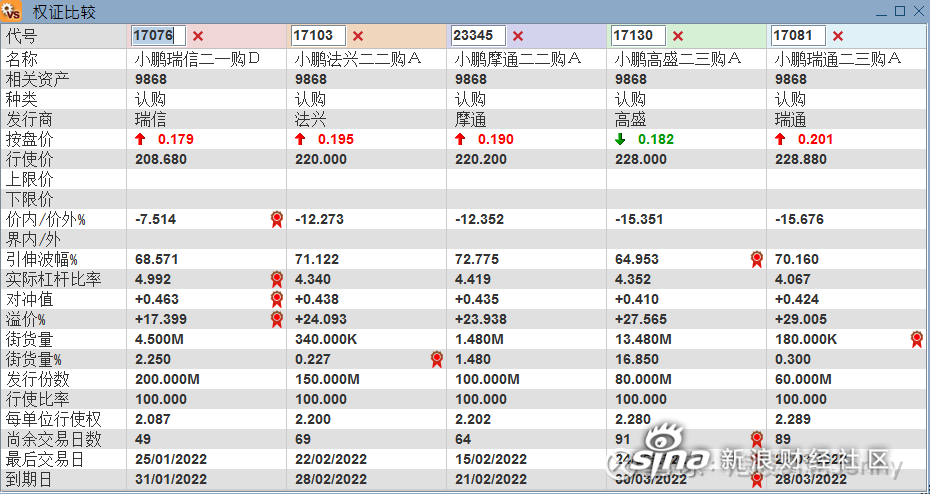Remove warrant 23345 with red X
Screen dimensions: 930x494
click(x=518, y=36)
